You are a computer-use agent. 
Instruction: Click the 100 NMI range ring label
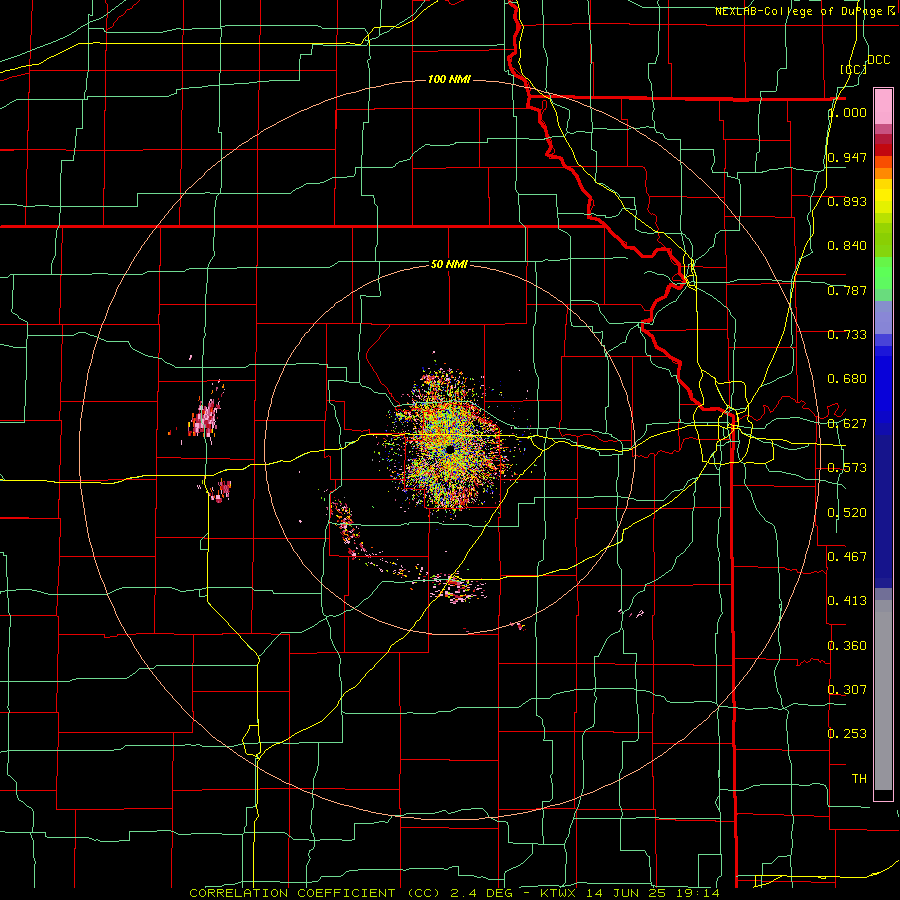(449, 79)
